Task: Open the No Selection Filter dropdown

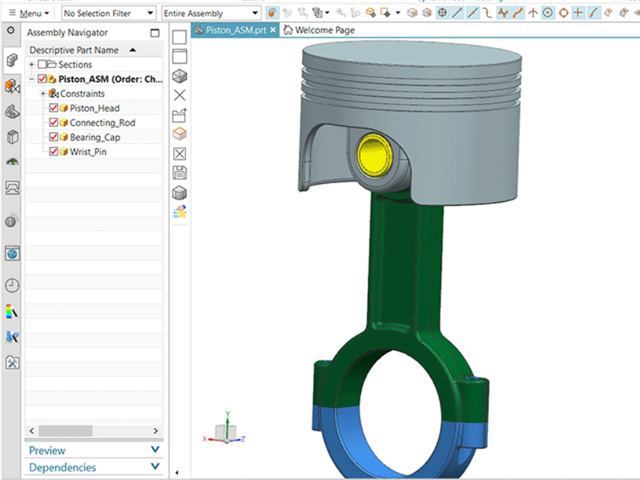Action: (108, 14)
